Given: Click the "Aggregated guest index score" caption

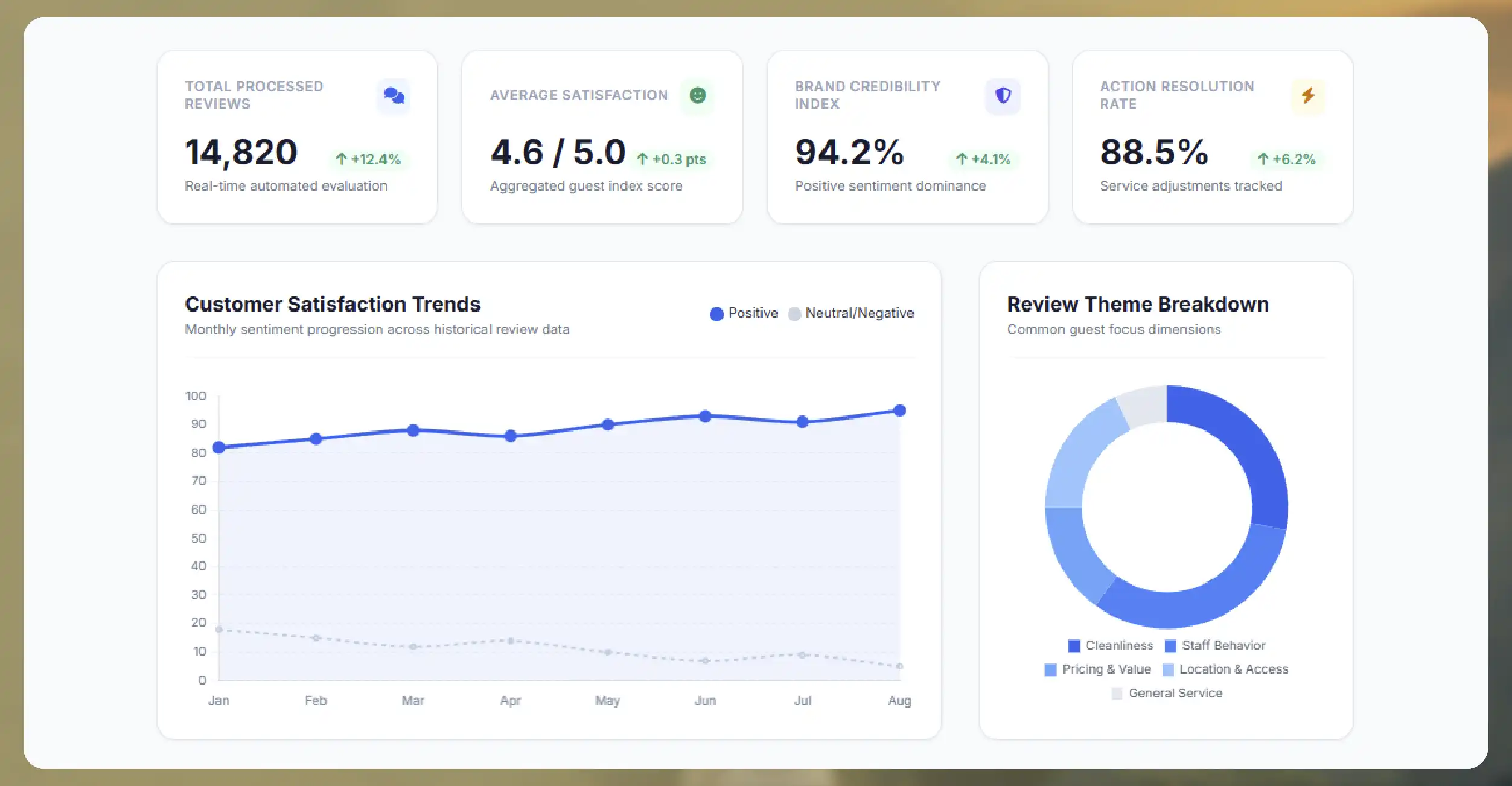Looking at the screenshot, I should [x=586, y=186].
